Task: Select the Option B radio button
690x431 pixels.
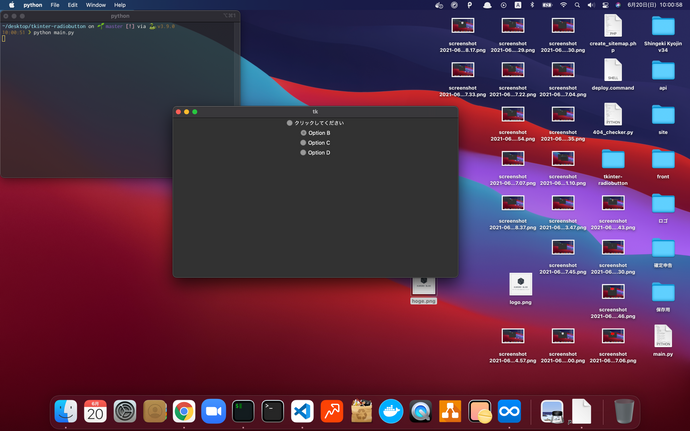Action: click(x=315, y=133)
